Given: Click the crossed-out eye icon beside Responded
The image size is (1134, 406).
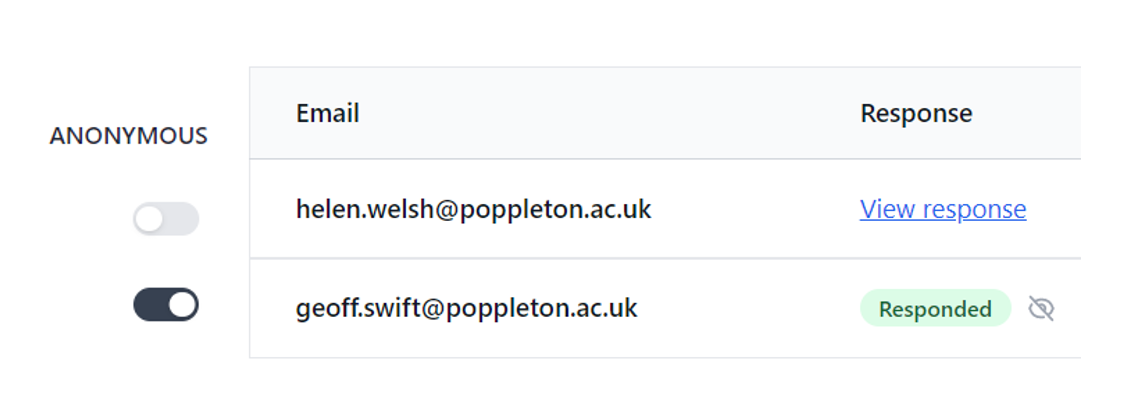Looking at the screenshot, I should coord(1041,309).
